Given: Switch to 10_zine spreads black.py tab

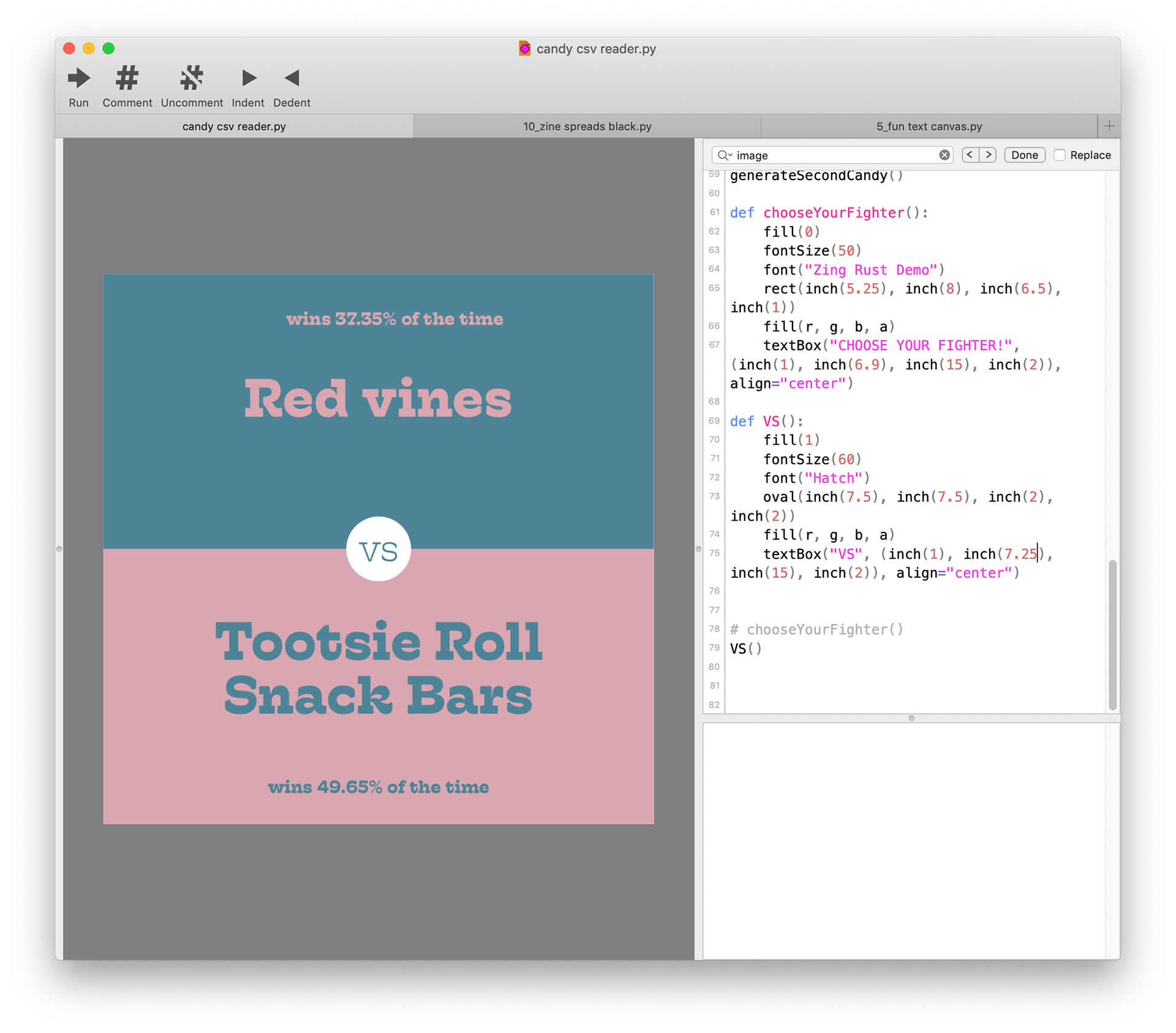Looking at the screenshot, I should [587, 126].
